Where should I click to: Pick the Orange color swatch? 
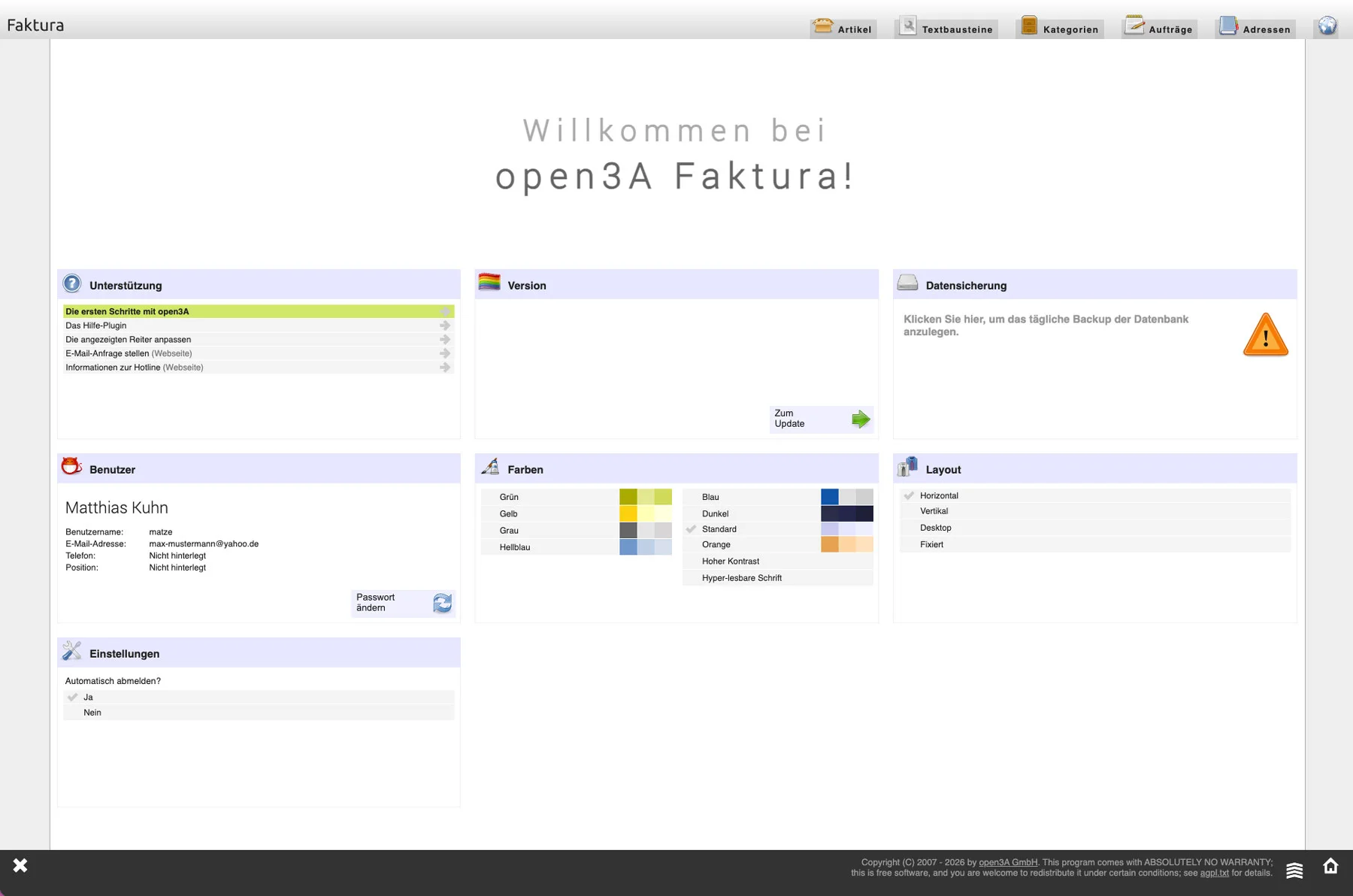(x=847, y=545)
